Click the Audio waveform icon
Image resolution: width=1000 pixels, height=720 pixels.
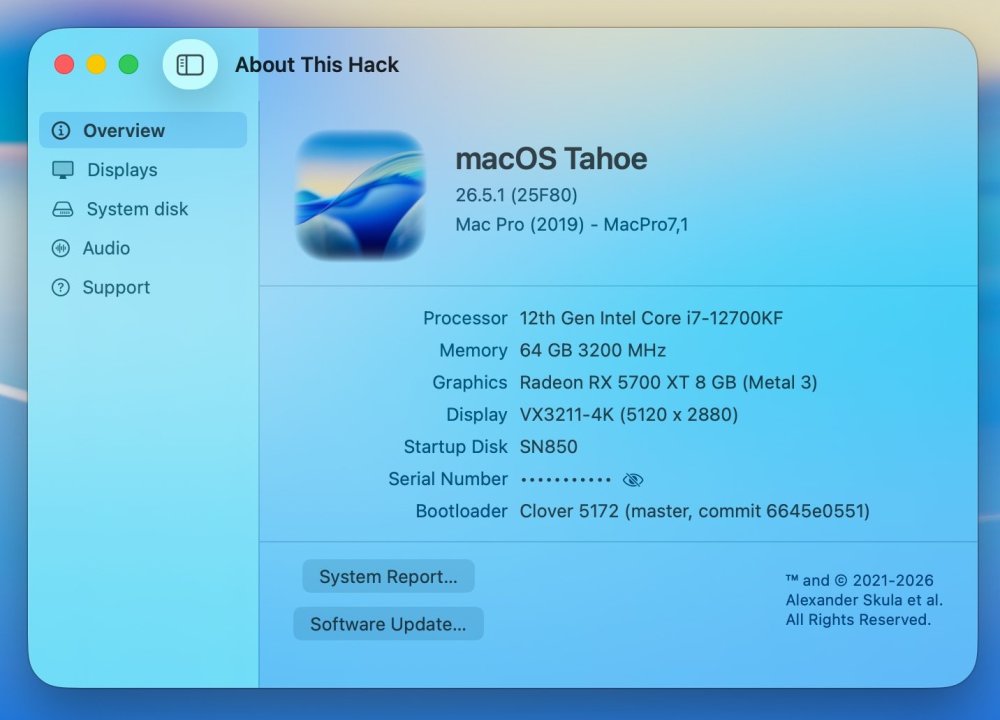click(61, 248)
